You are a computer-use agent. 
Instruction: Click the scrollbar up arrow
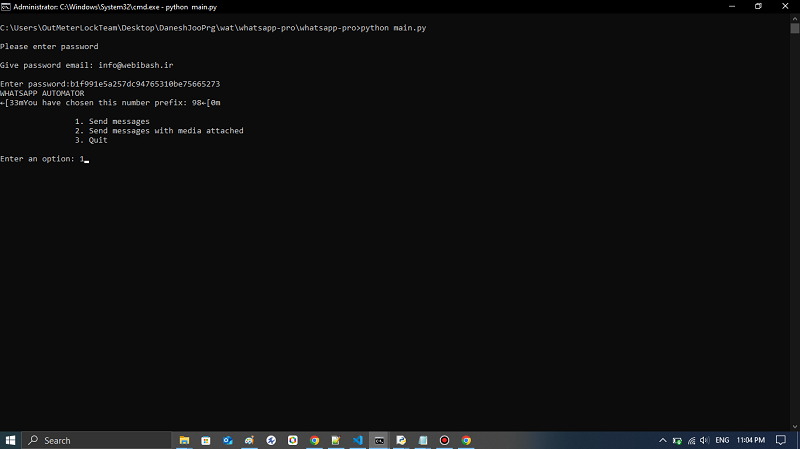point(795,18)
